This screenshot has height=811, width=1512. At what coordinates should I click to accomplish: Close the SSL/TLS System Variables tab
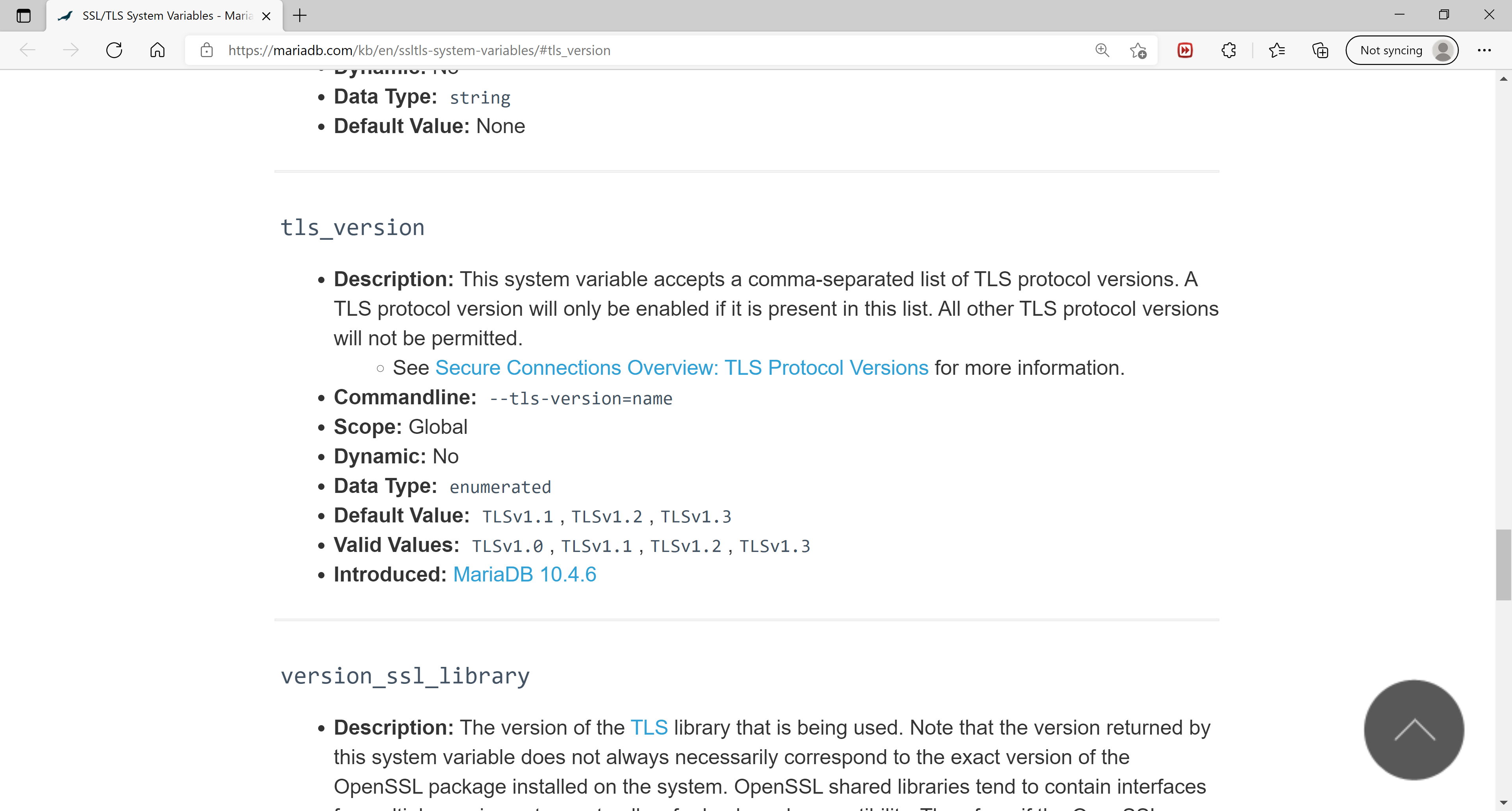[x=266, y=17]
